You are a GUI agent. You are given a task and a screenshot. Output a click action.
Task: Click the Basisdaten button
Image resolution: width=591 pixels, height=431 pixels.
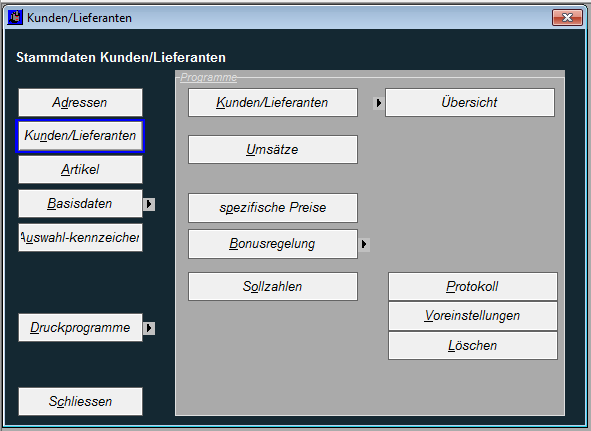pos(80,204)
